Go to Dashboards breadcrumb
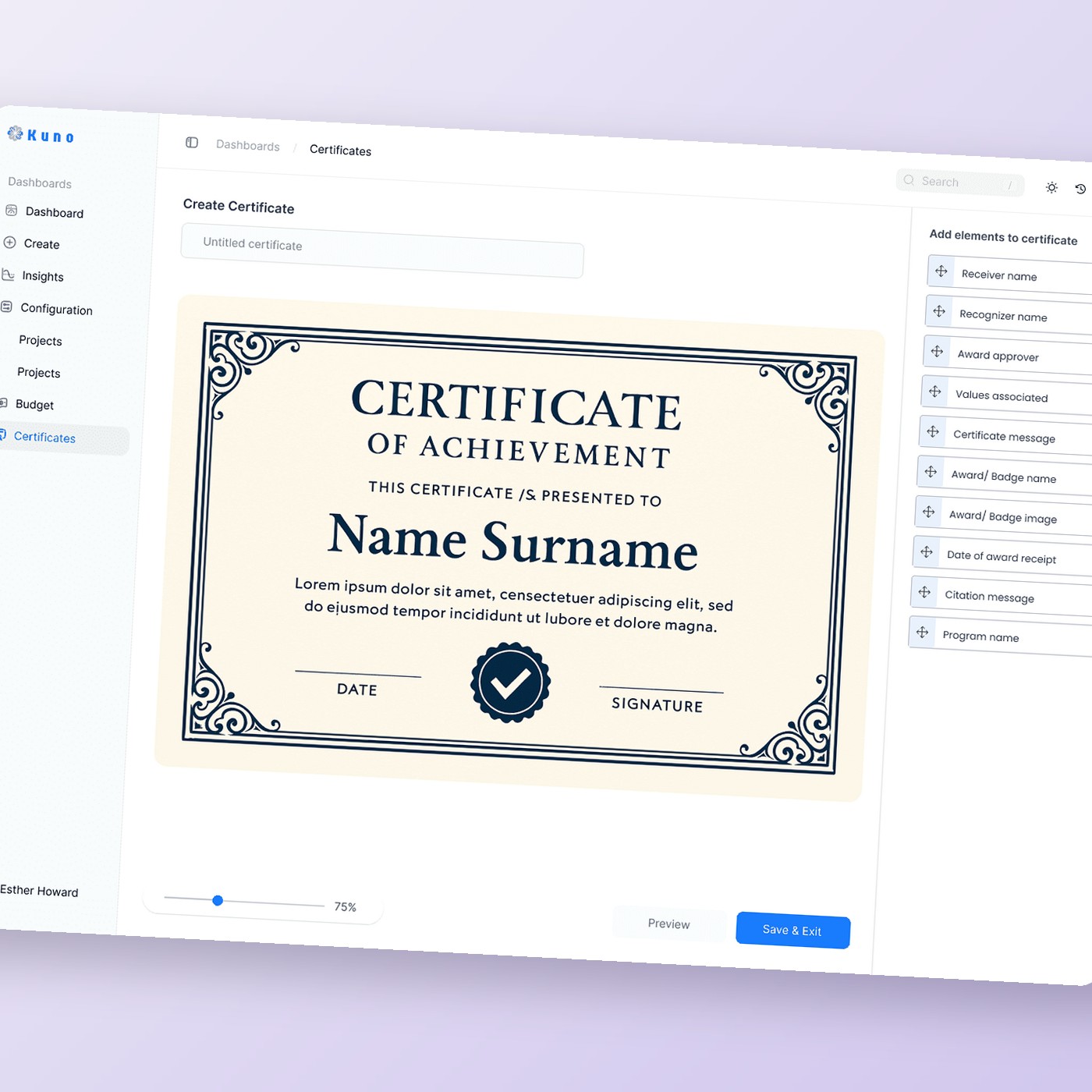The height and width of the screenshot is (1092, 1092). pyautogui.click(x=248, y=145)
